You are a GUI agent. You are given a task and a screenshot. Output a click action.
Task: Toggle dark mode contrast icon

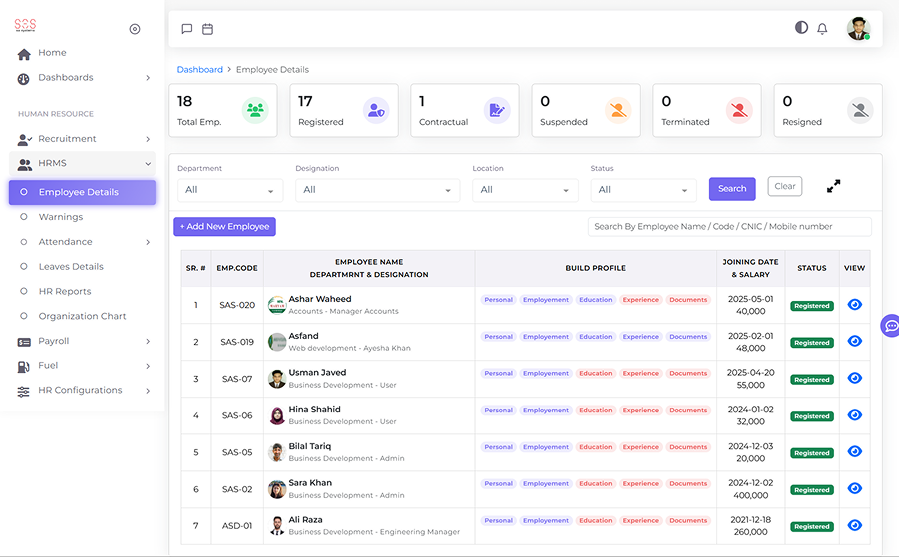pos(801,28)
